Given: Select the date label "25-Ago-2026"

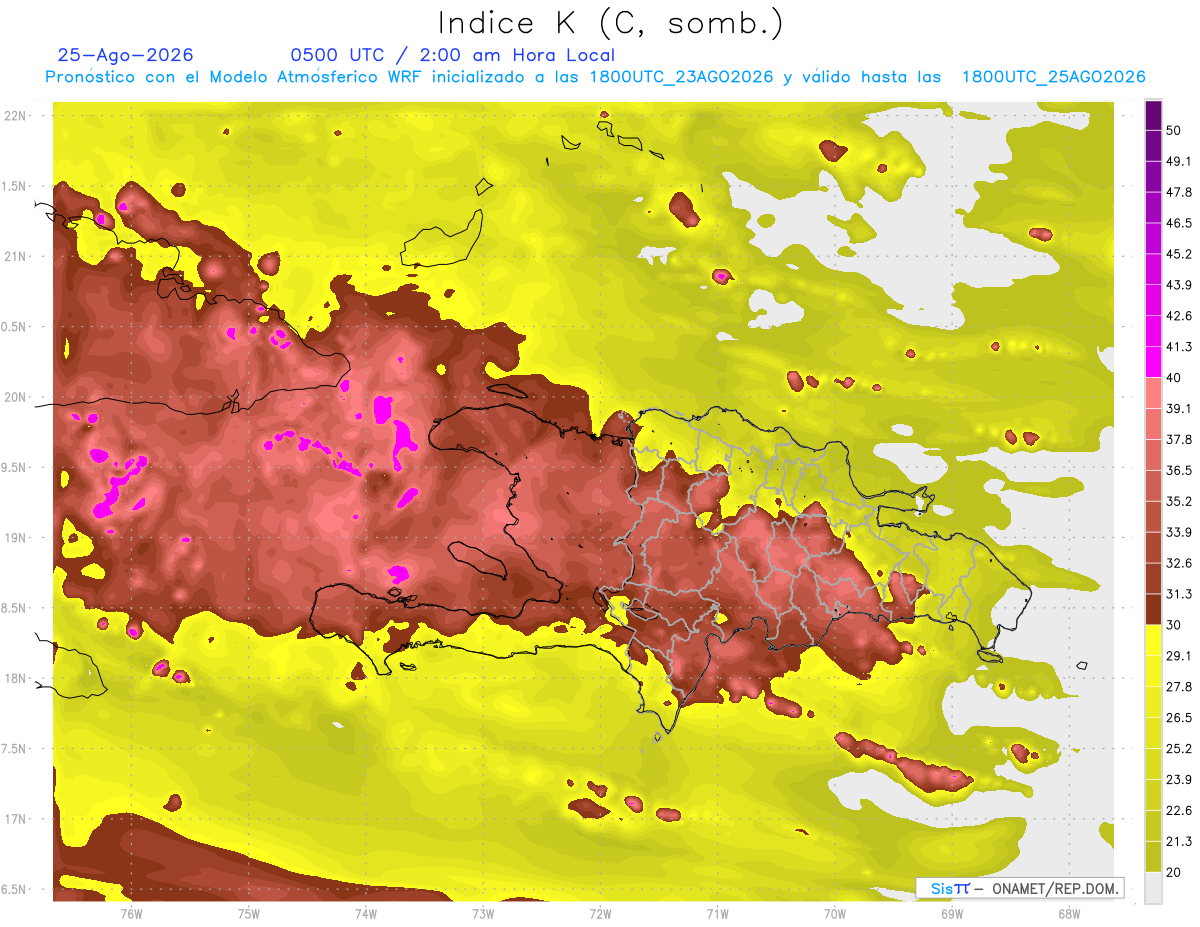Looking at the screenshot, I should [x=126, y=55].
